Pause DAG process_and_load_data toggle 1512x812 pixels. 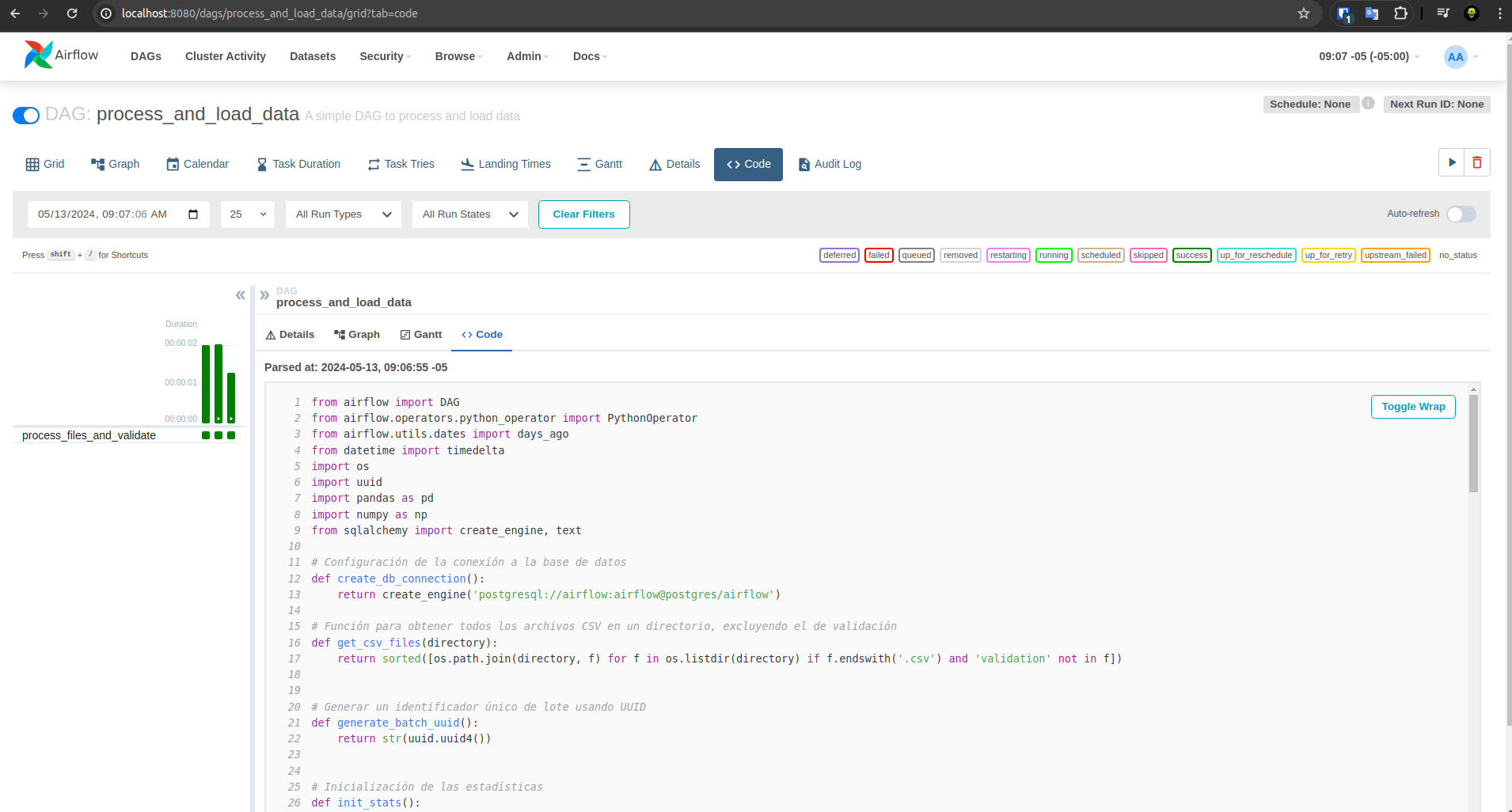(x=26, y=116)
